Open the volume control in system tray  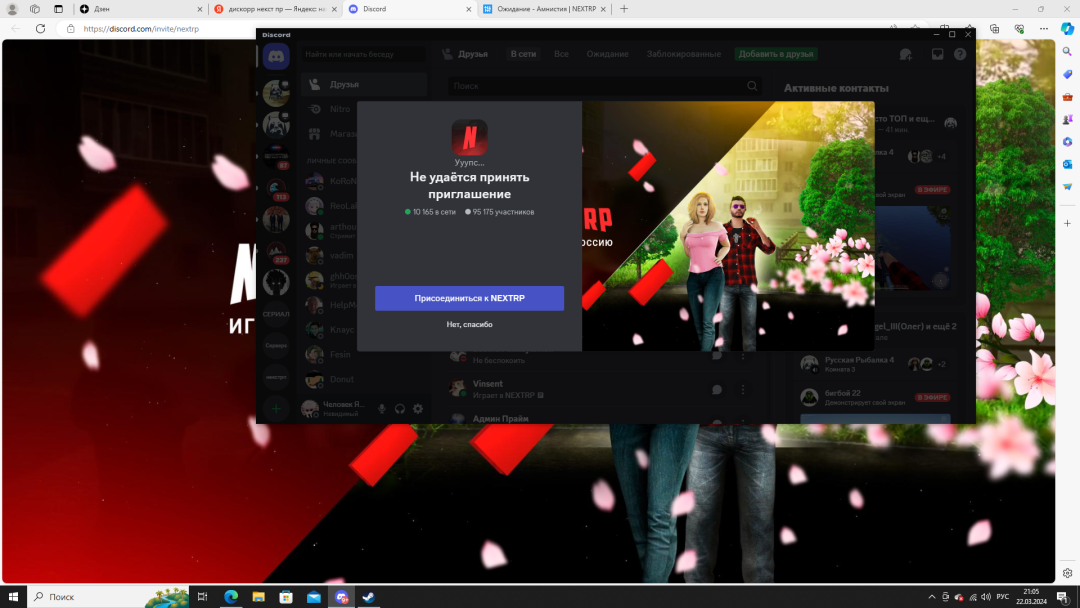[x=986, y=597]
